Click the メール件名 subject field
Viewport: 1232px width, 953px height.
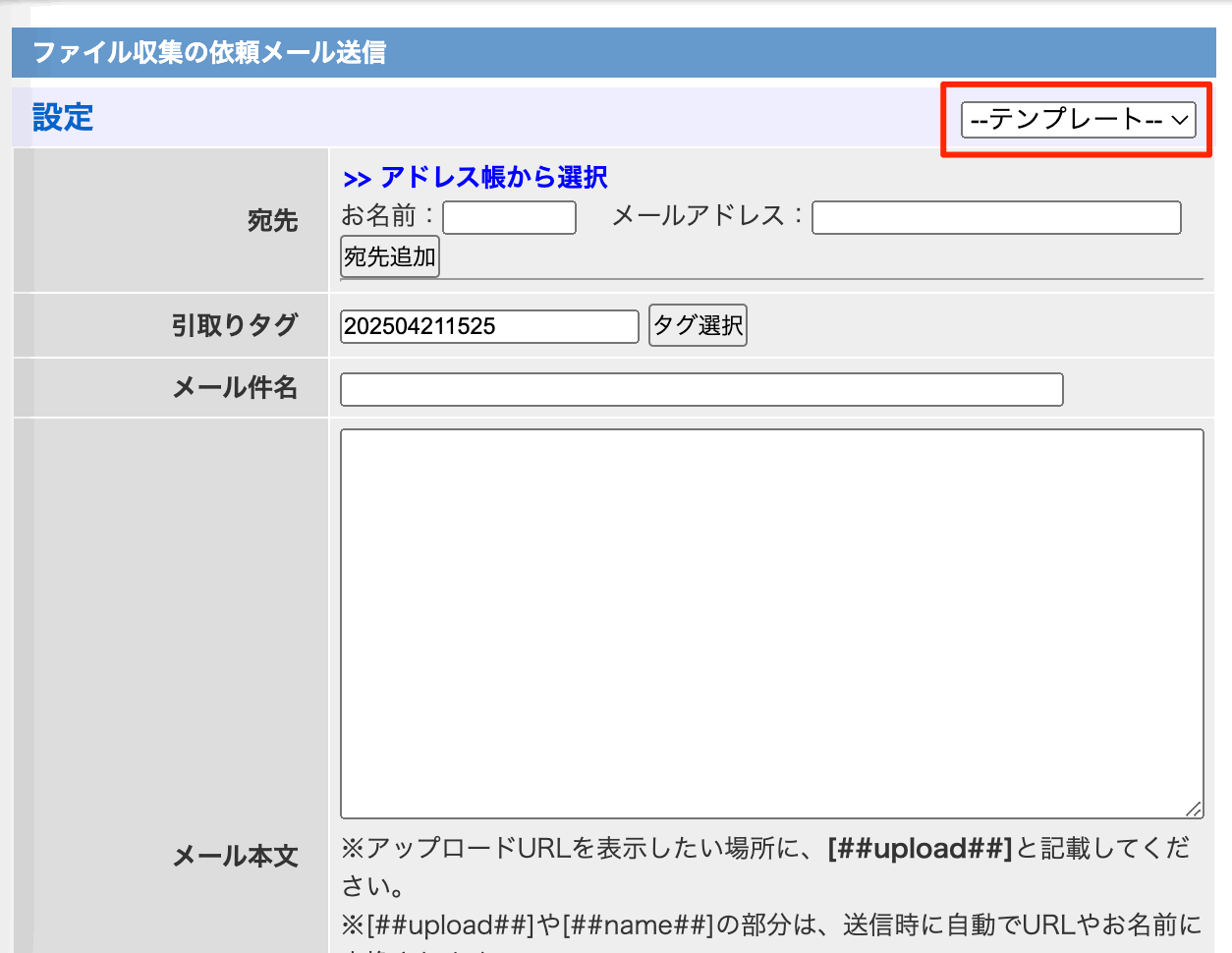pyautogui.click(x=700, y=389)
